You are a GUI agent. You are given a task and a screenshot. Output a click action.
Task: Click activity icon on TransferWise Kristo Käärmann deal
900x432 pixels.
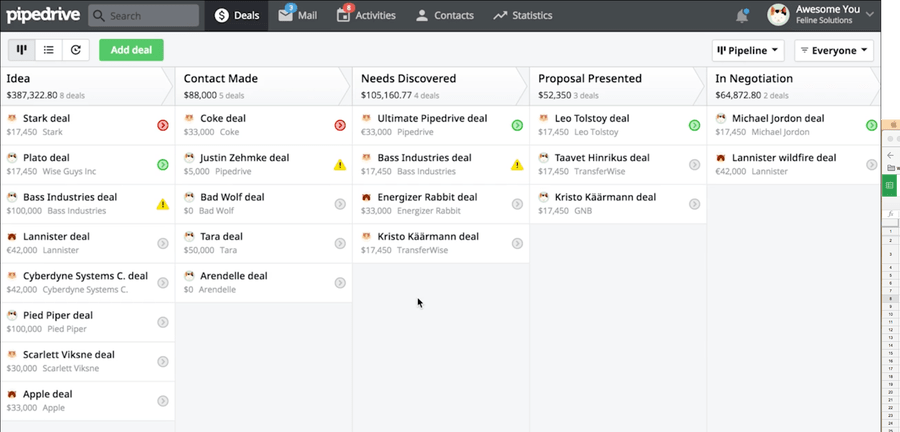517,243
